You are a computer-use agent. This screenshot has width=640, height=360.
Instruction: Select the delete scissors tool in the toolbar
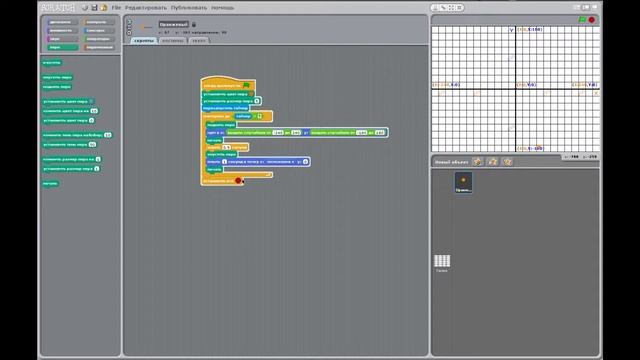coord(443,8)
